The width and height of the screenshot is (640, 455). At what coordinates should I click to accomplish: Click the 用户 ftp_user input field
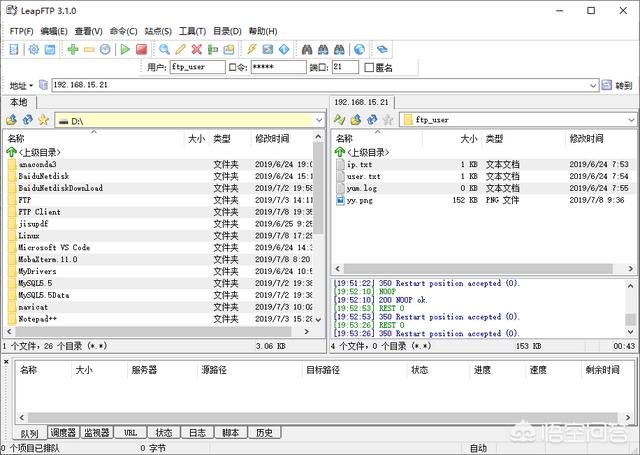(198, 67)
